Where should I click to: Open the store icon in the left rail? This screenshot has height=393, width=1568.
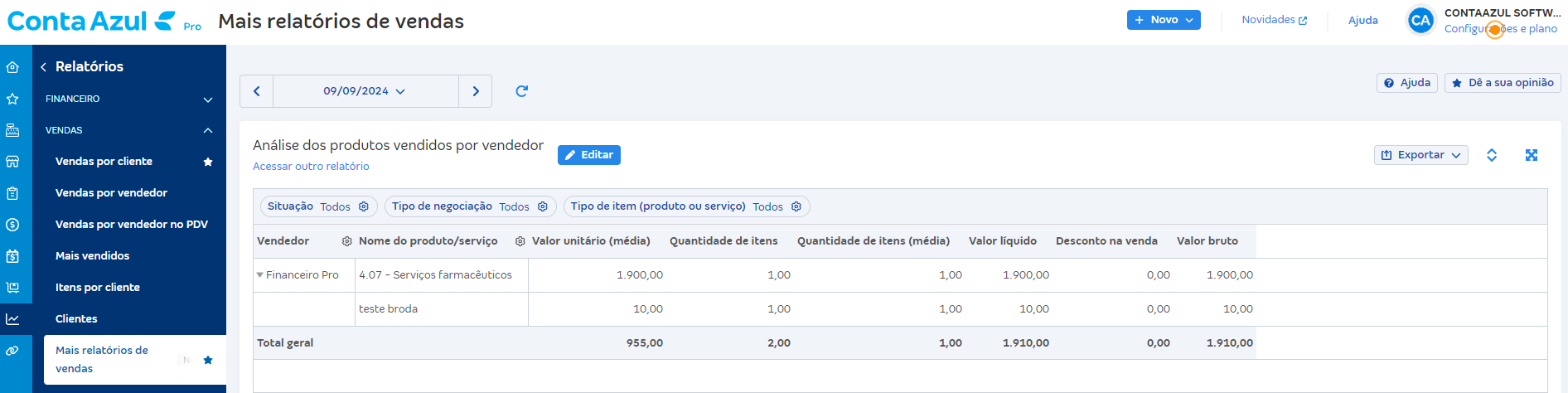click(12, 162)
